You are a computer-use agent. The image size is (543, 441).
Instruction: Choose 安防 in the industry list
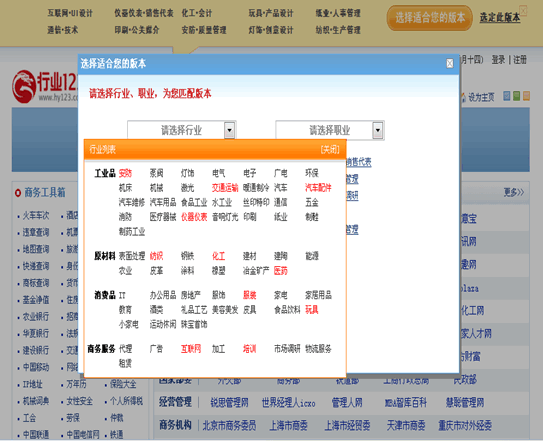(125, 173)
